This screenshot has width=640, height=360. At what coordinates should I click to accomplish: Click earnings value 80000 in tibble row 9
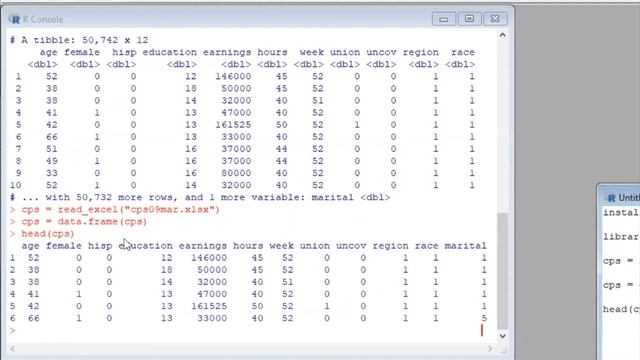click(x=236, y=173)
